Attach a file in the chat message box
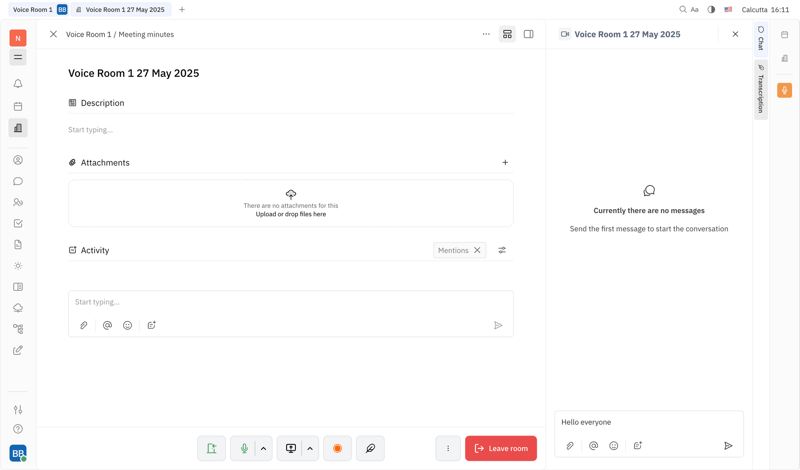The height and width of the screenshot is (470, 800). 570,446
